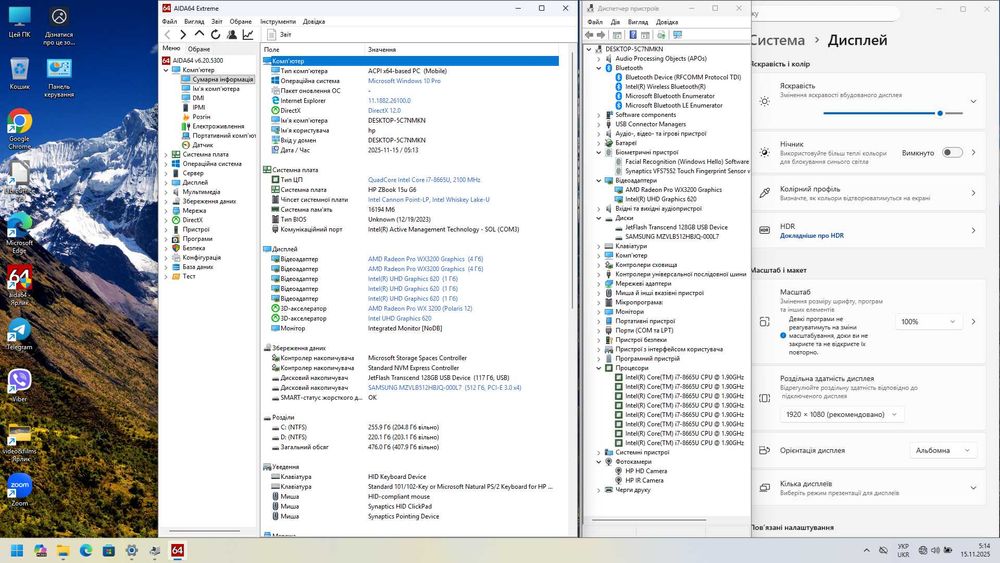
Task: Click AIDA64 user profile toolbar icon
Action: coord(232,34)
